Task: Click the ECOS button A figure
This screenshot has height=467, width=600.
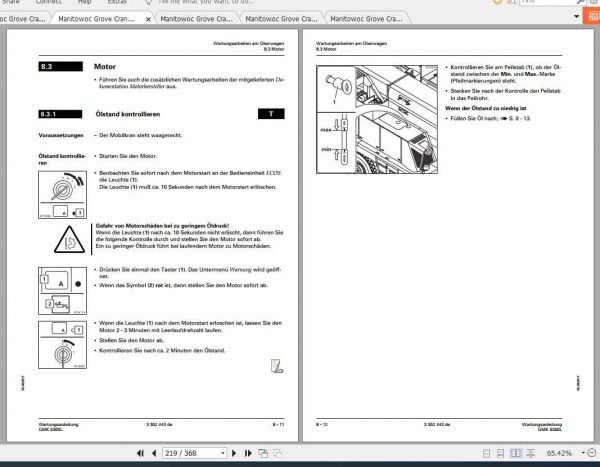Action: pos(62,291)
